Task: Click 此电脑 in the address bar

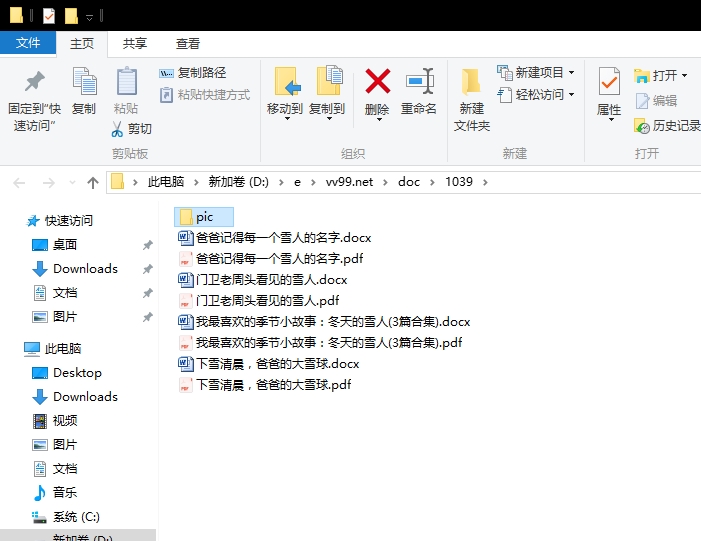Action: pos(166,182)
